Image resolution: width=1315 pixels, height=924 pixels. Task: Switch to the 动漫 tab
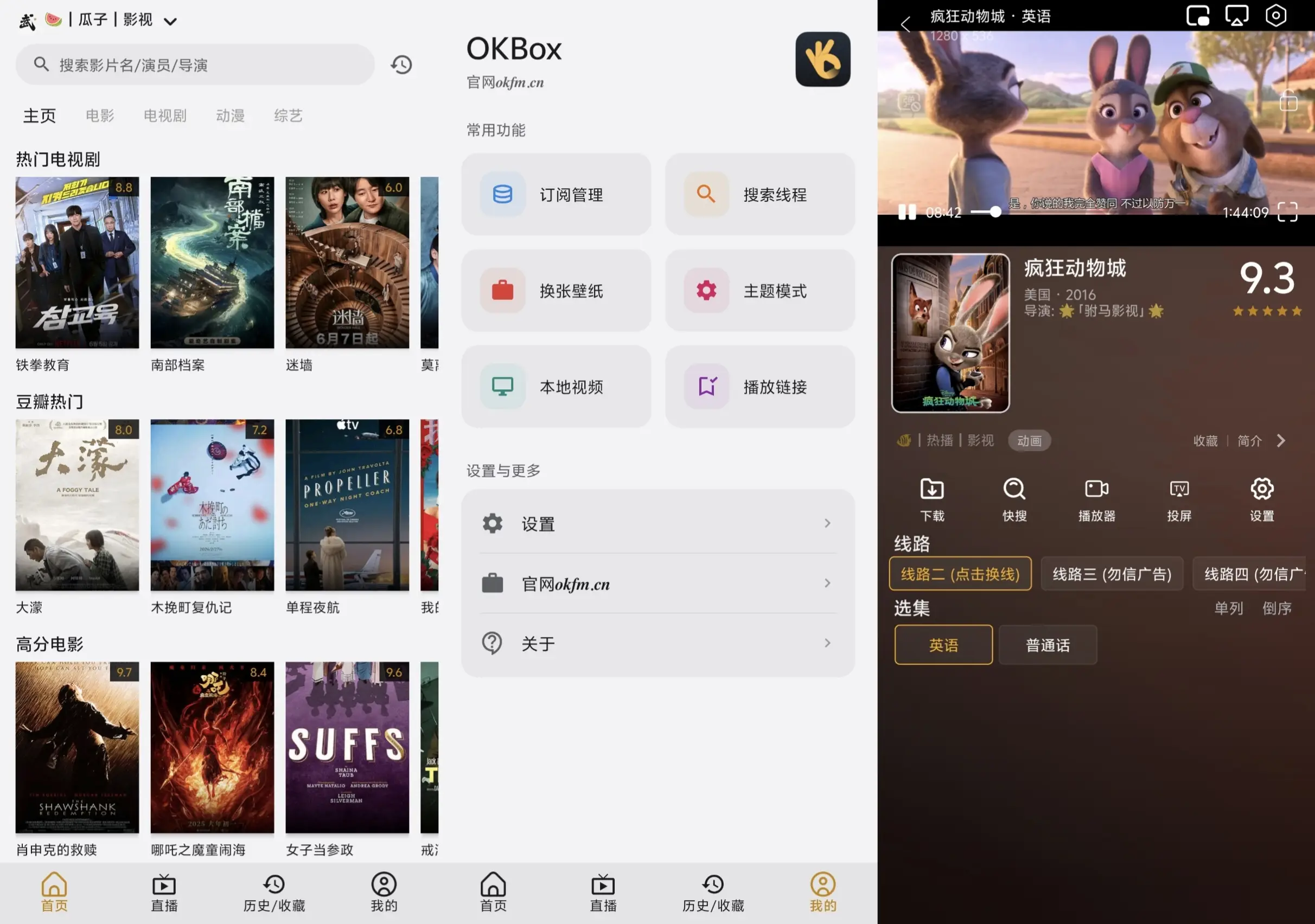point(230,116)
